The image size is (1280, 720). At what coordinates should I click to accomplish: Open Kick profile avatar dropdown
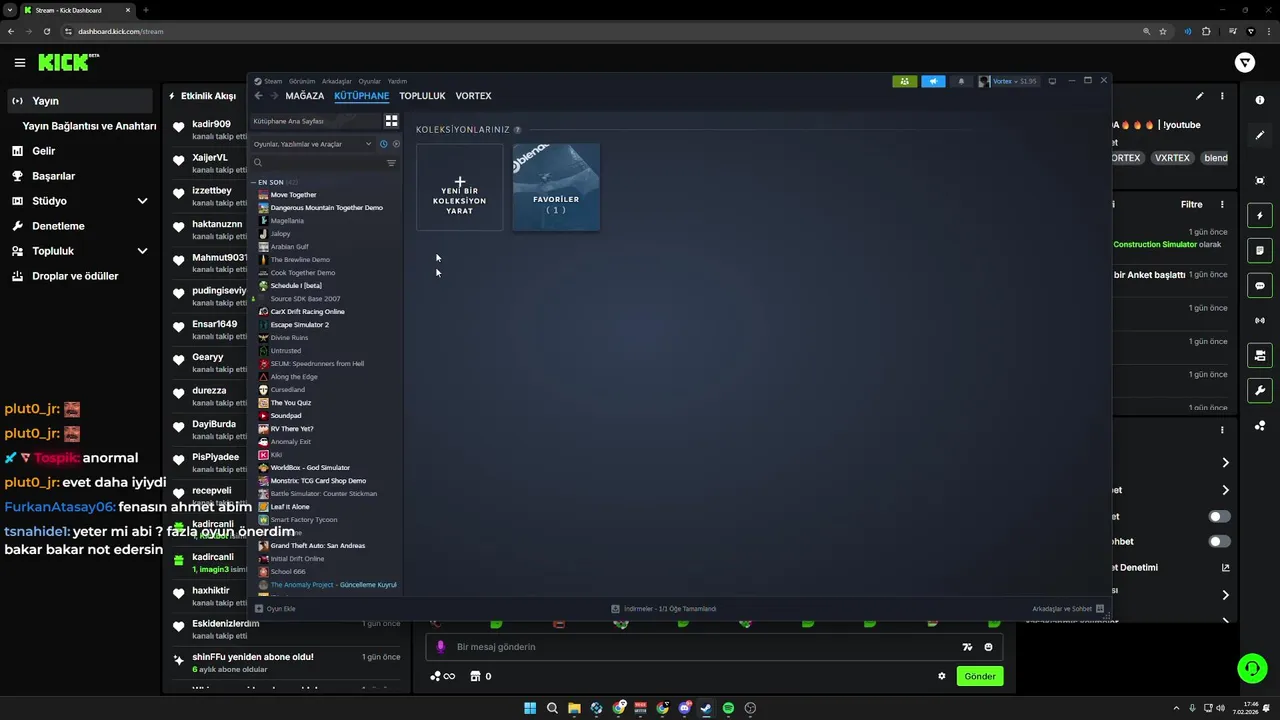[1245, 63]
